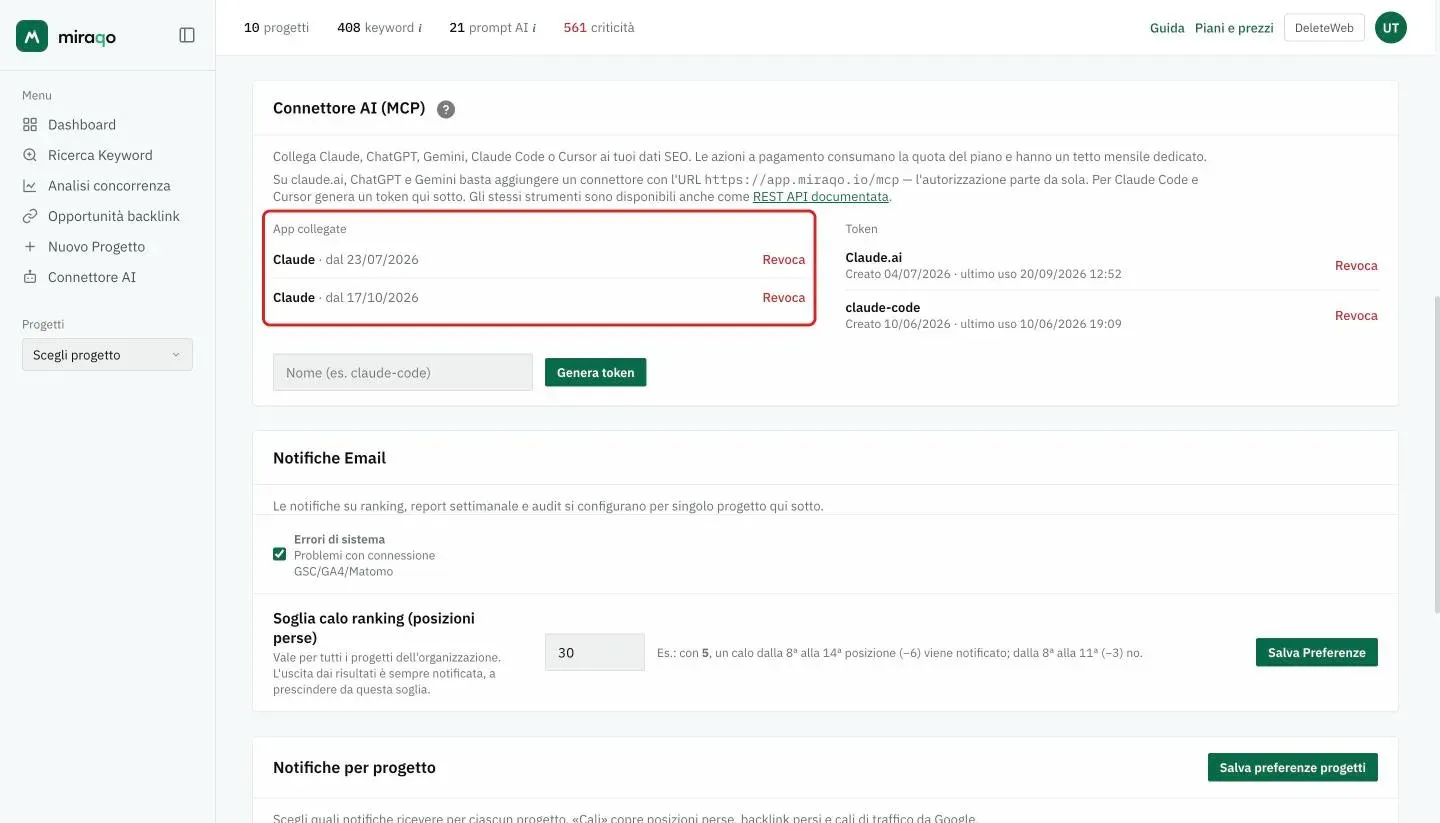
Task: Click the Genera token button
Action: (x=595, y=372)
